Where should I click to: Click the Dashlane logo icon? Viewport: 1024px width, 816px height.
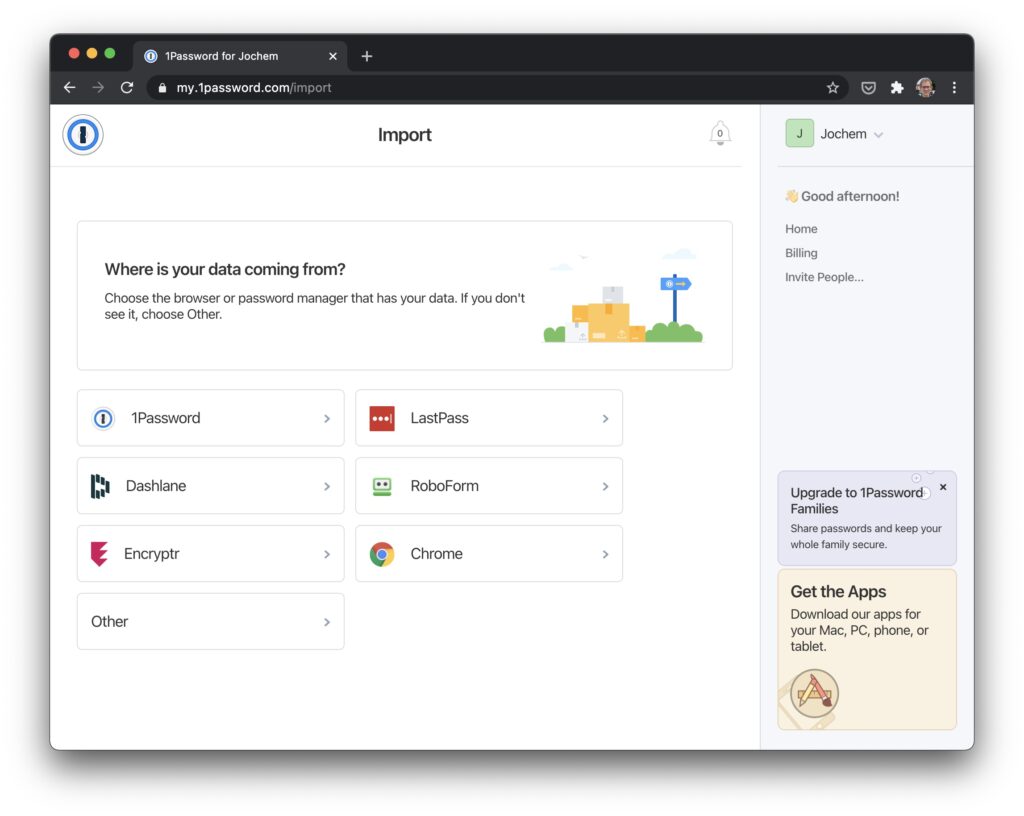pyautogui.click(x=100, y=486)
